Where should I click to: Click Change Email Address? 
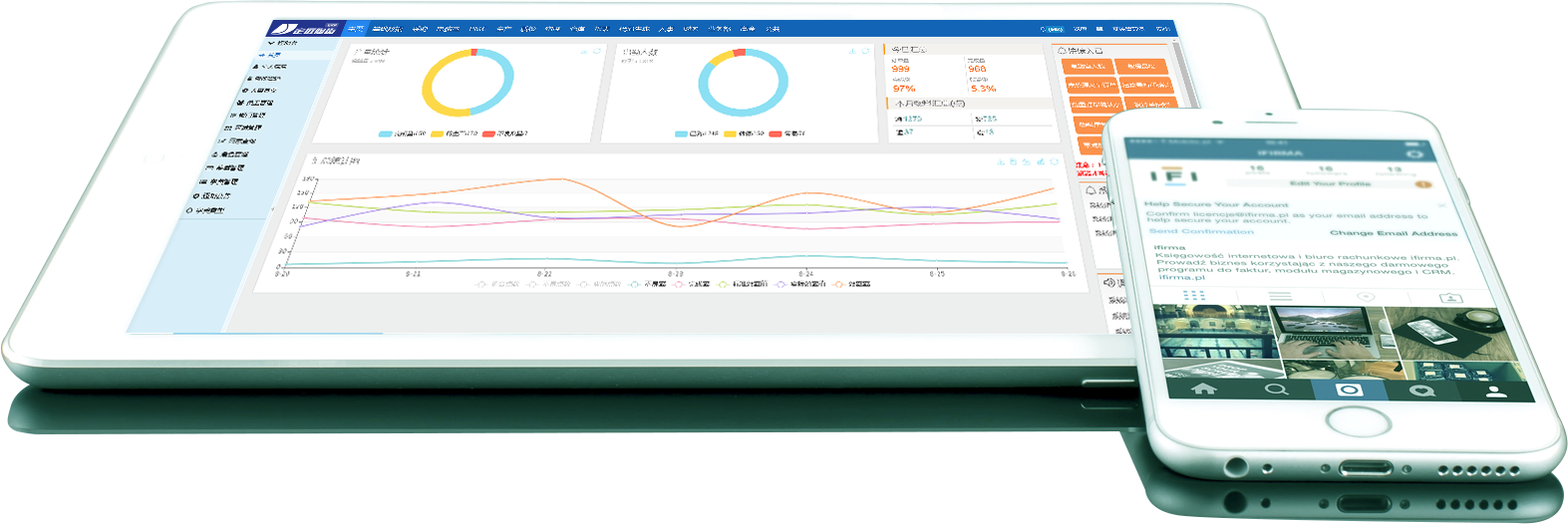coord(1393,233)
